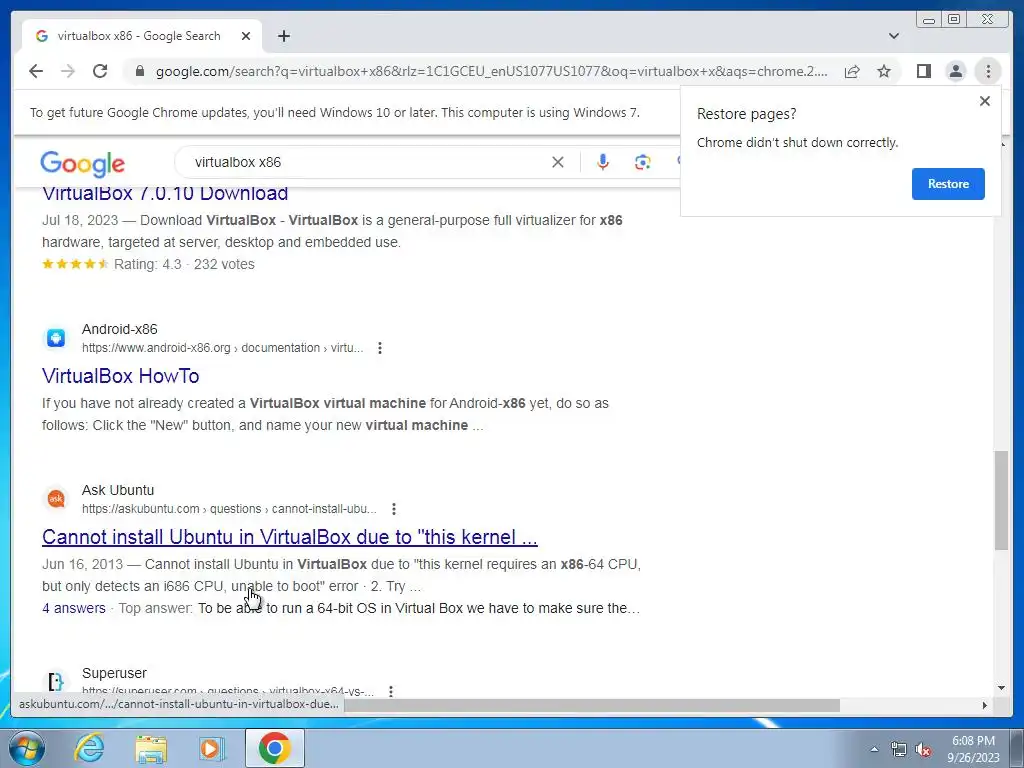This screenshot has width=1024, height=768.
Task: Click the address bar URL
Action: click(x=491, y=71)
